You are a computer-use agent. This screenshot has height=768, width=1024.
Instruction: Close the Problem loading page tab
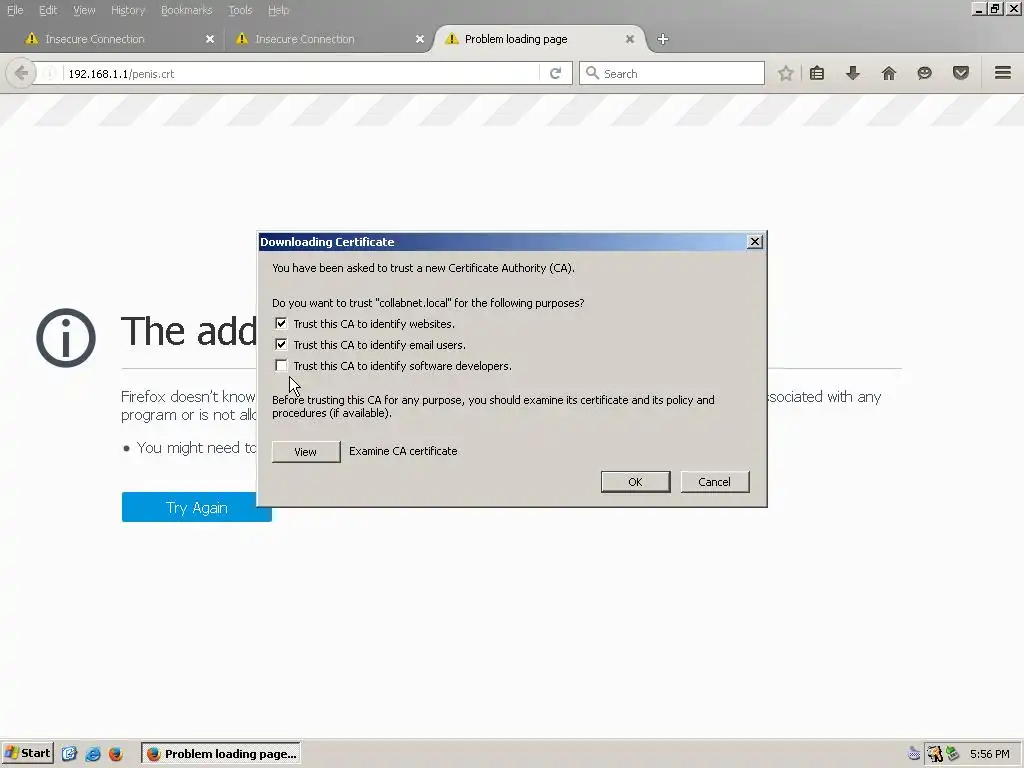(x=630, y=39)
